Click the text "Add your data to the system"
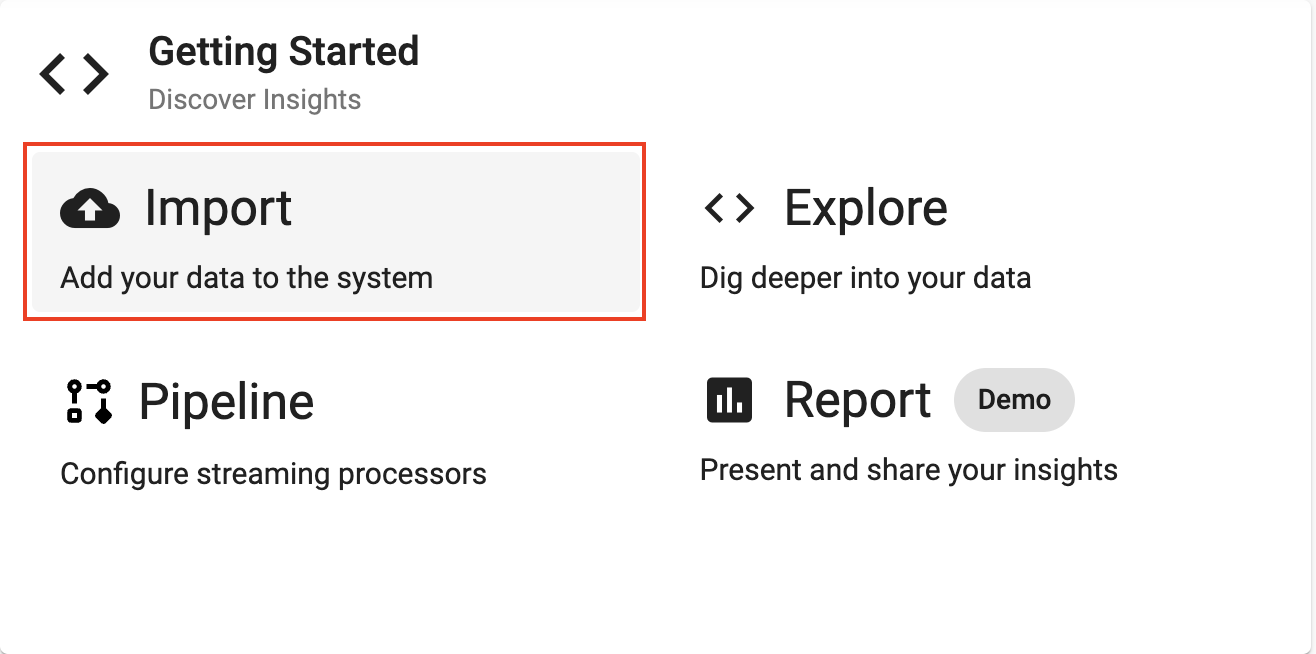This screenshot has height=654, width=1316. (247, 277)
